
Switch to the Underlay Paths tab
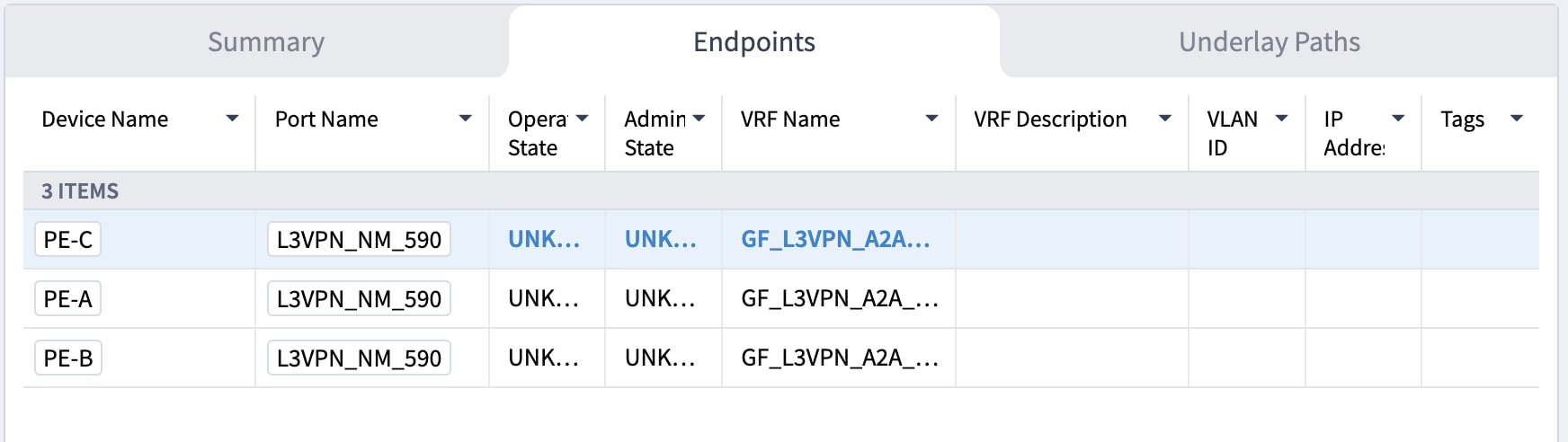[1269, 42]
